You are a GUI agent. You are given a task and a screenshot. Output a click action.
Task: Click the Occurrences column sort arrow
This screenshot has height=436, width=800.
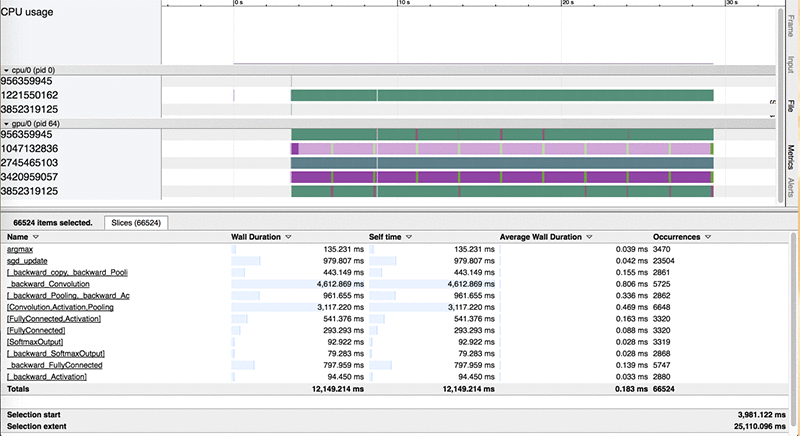(708, 237)
